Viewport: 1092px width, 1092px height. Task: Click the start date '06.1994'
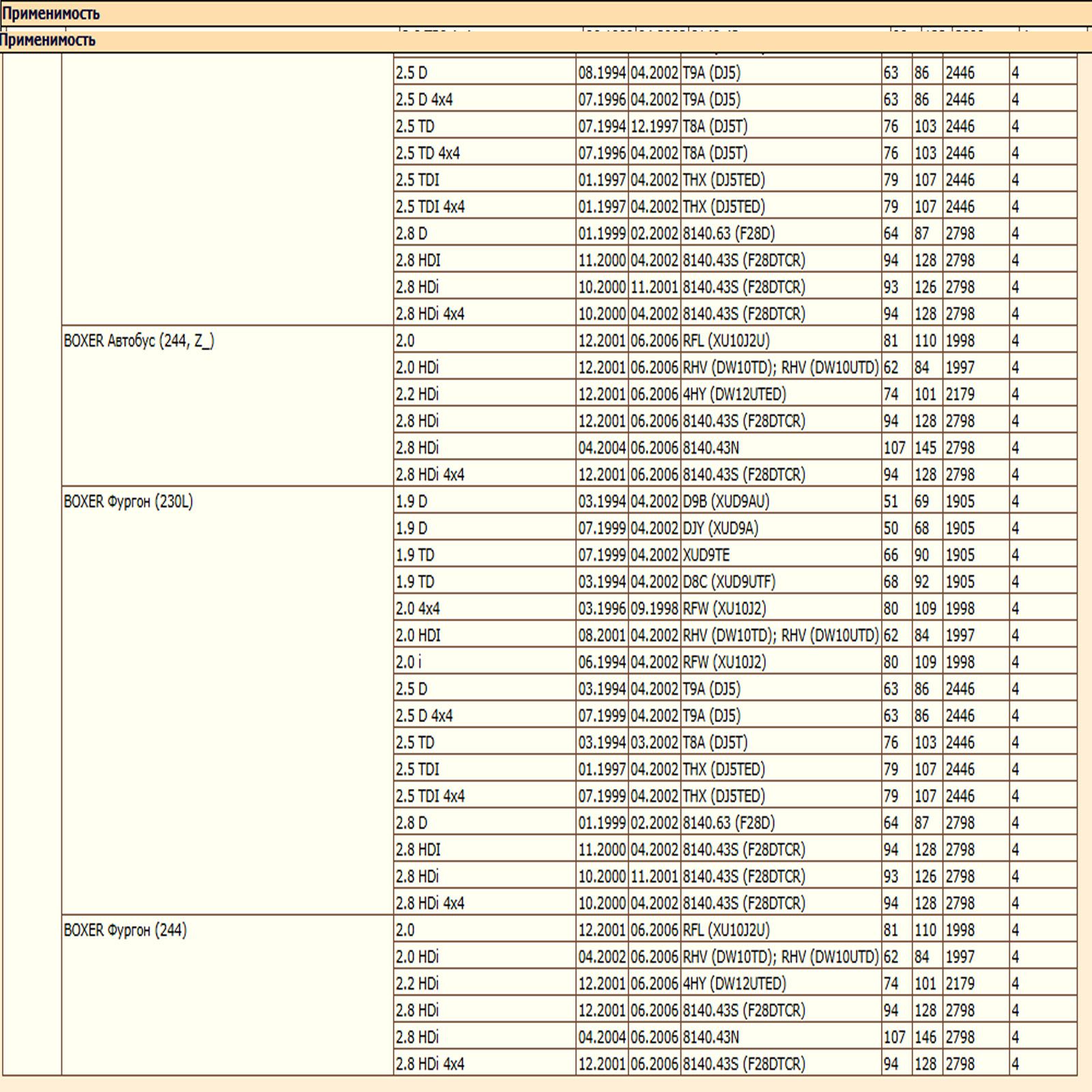(602, 662)
